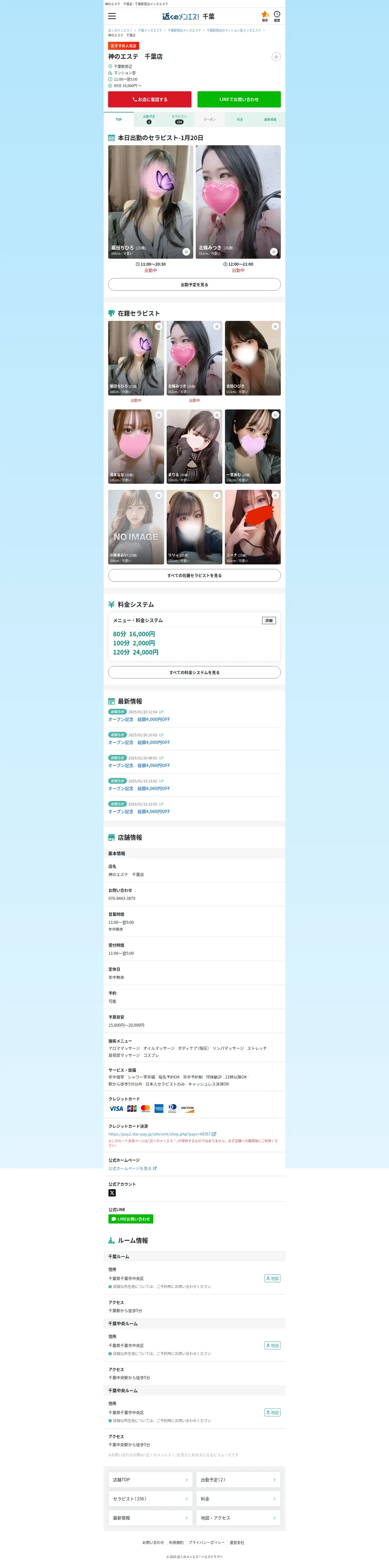The width and height of the screenshot is (389, 1568).
Task: Expand 出勤予定（2） footer navigation item
Action: pos(238,1480)
